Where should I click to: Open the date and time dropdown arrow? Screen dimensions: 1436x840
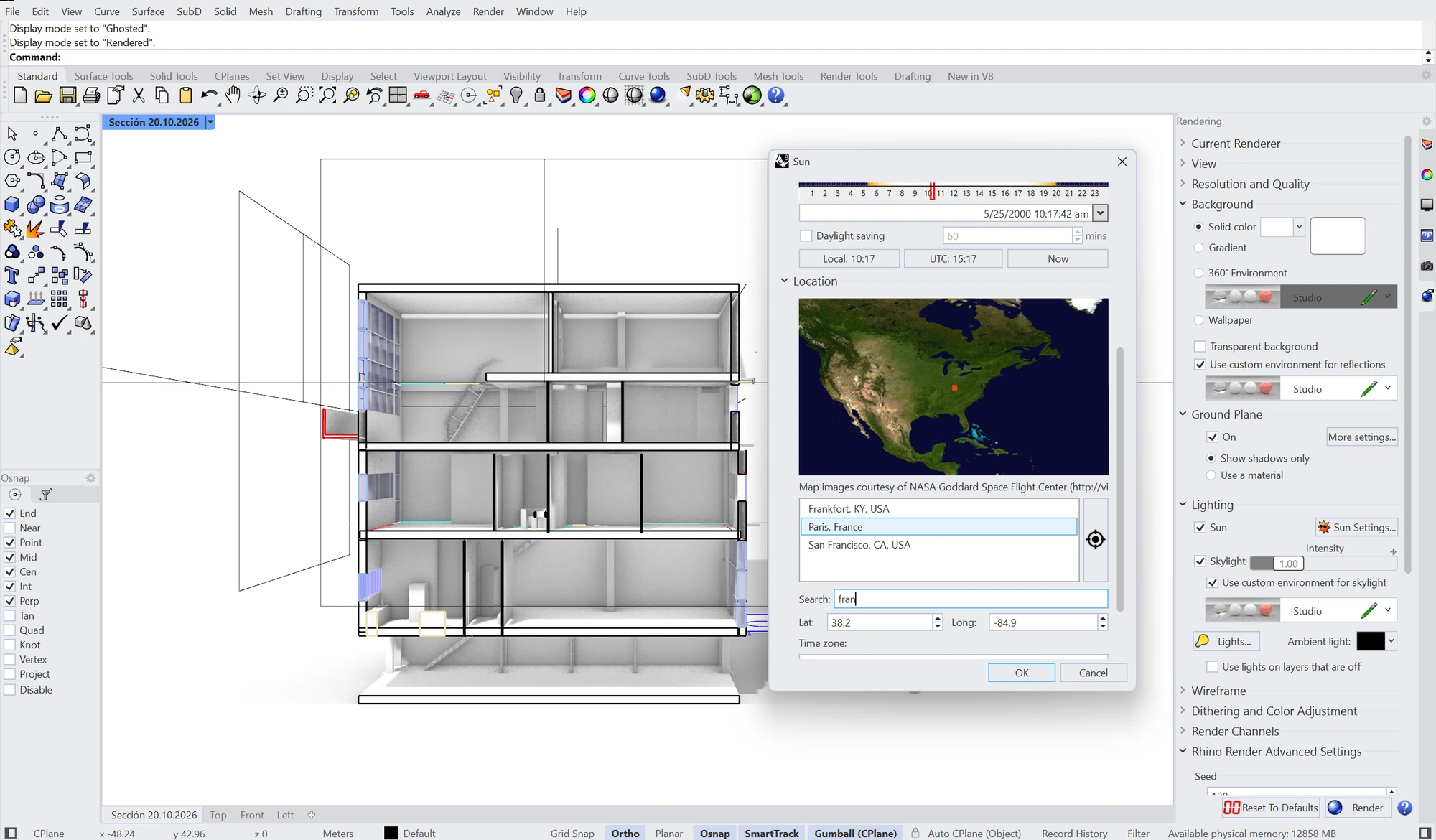(1100, 213)
